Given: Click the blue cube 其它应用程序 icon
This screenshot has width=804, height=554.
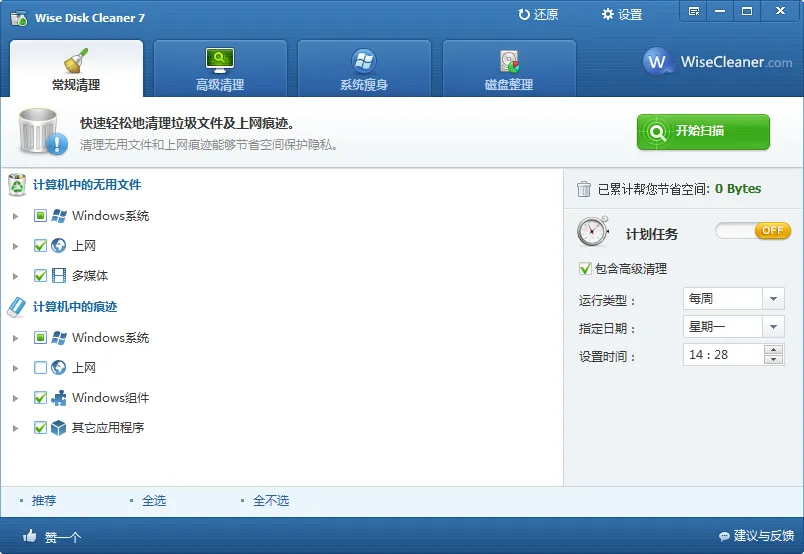Looking at the screenshot, I should [x=58, y=427].
